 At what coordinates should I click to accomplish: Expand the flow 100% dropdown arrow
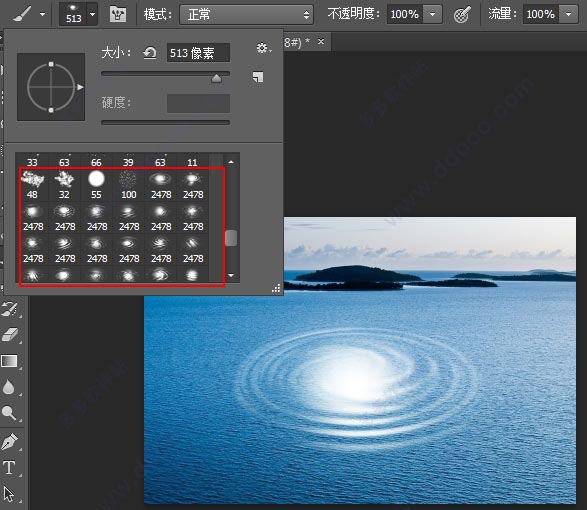pos(569,15)
